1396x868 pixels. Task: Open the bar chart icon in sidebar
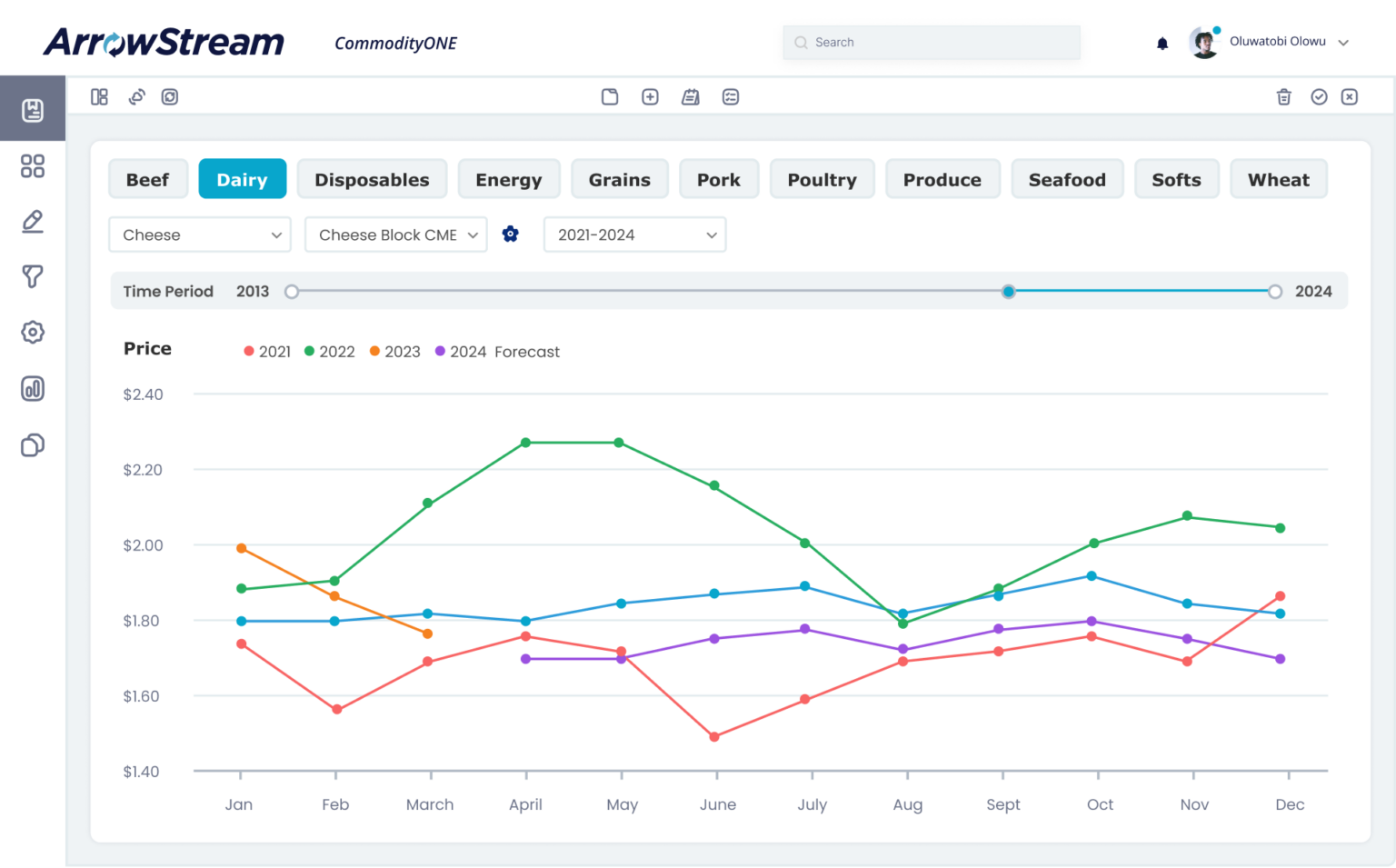[x=33, y=389]
